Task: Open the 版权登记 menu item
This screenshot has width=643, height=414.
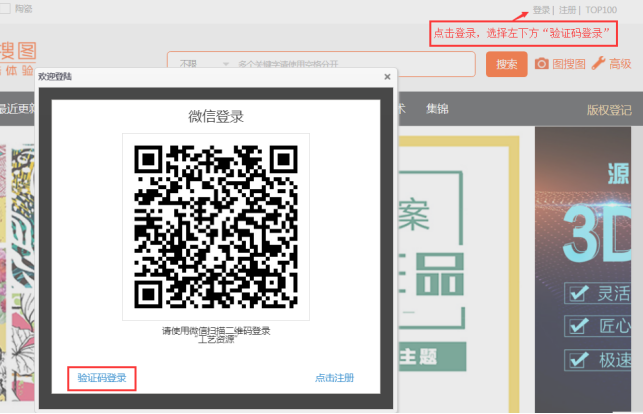Action: pos(609,110)
